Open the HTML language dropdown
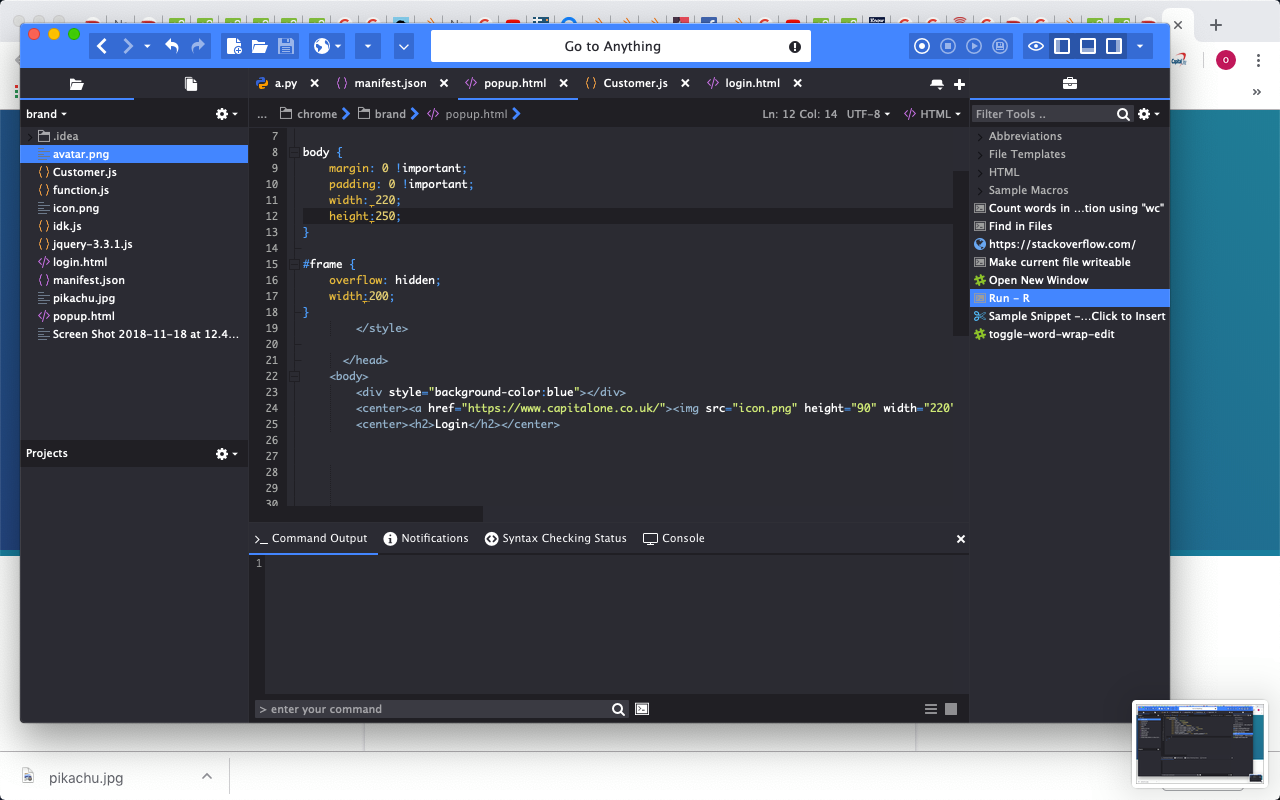Screen dimensions: 1280x800 [932, 114]
